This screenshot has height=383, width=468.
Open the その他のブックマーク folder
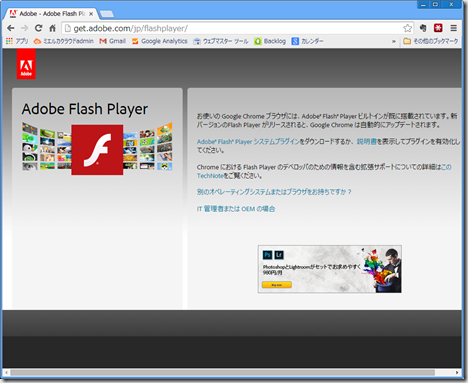pos(431,41)
